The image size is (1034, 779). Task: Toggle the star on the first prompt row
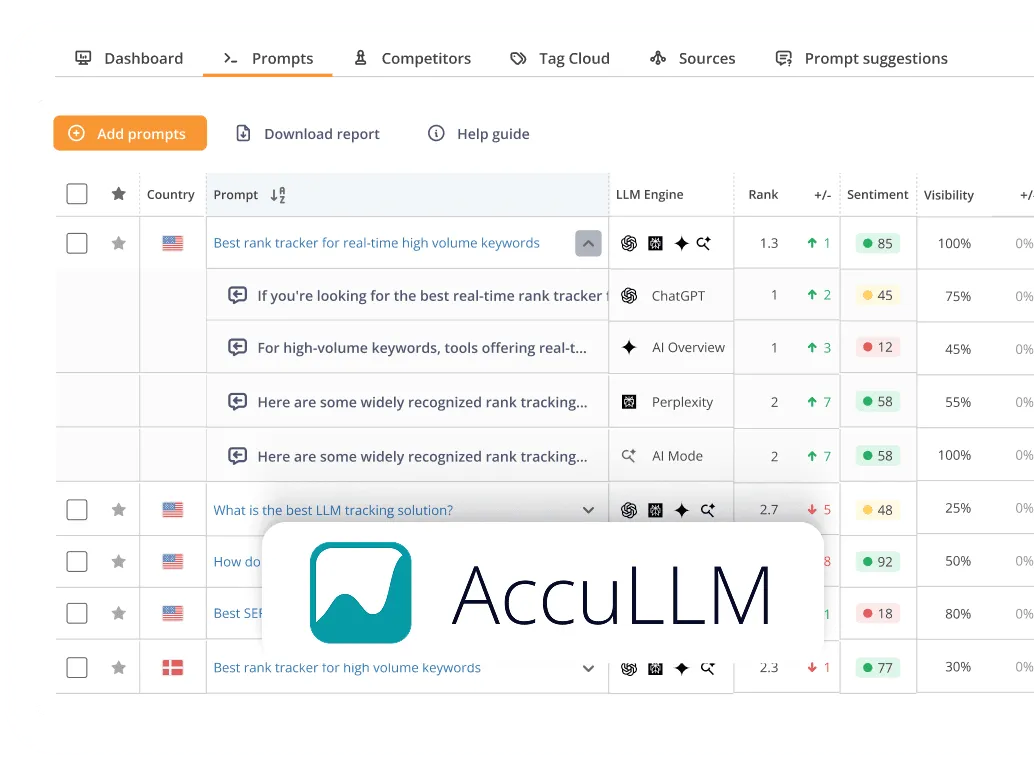click(x=119, y=243)
